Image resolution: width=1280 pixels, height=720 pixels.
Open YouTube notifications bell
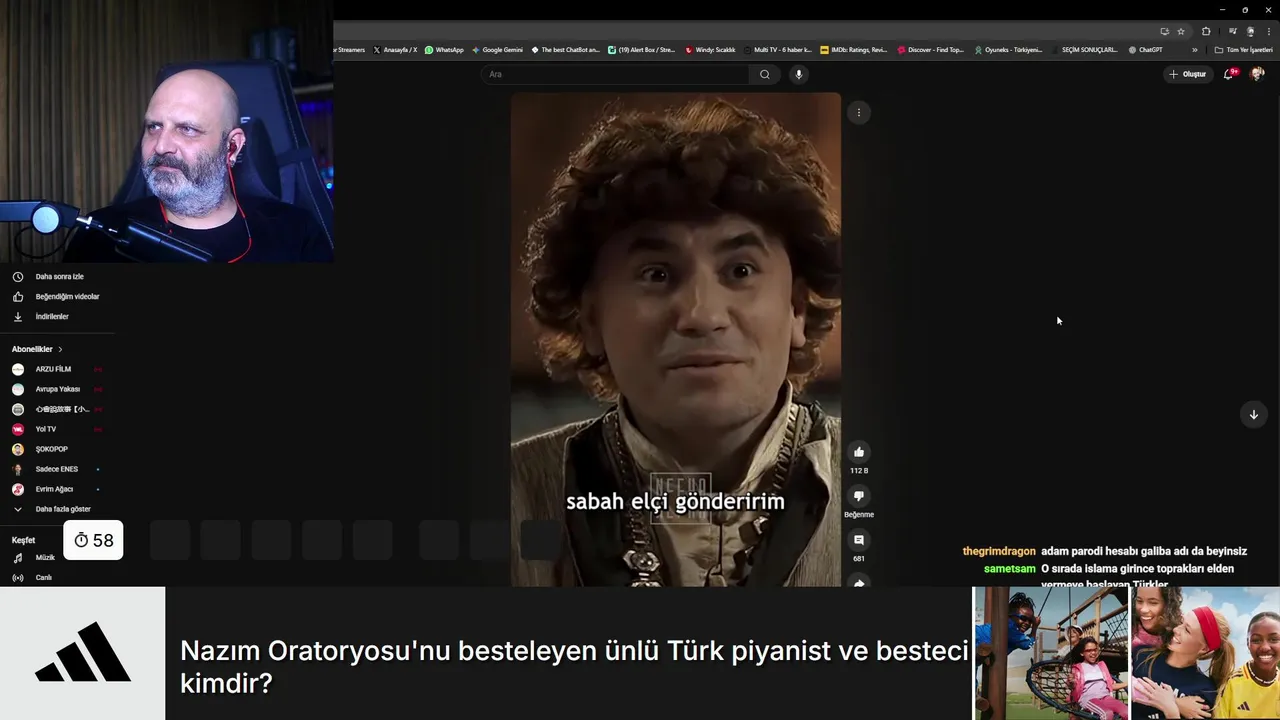click(x=1229, y=74)
